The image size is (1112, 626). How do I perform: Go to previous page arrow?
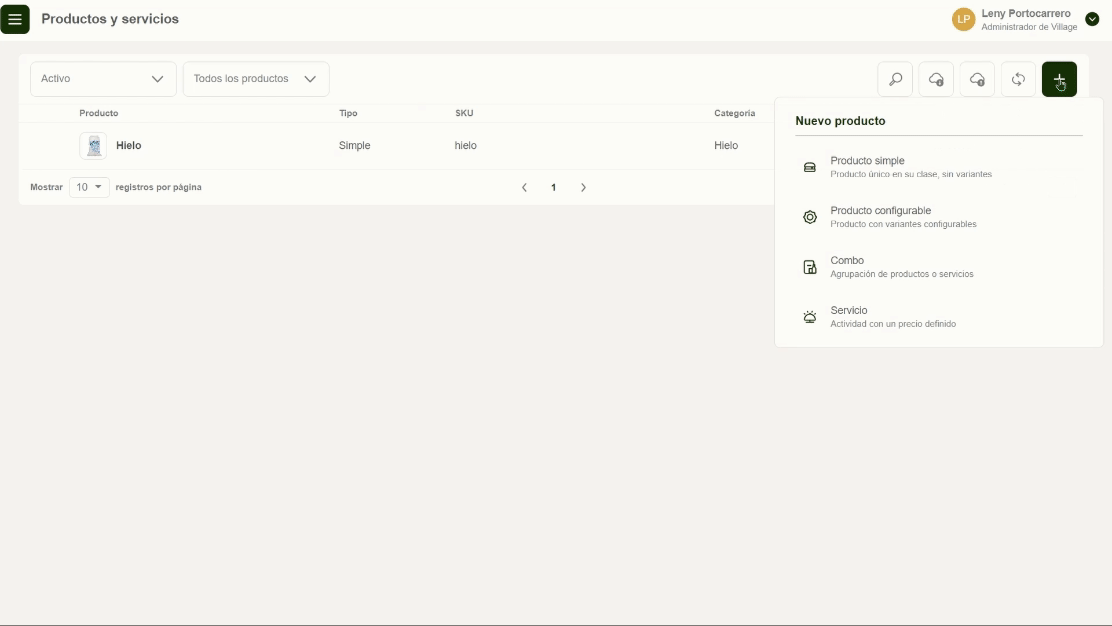pyautogui.click(x=524, y=188)
